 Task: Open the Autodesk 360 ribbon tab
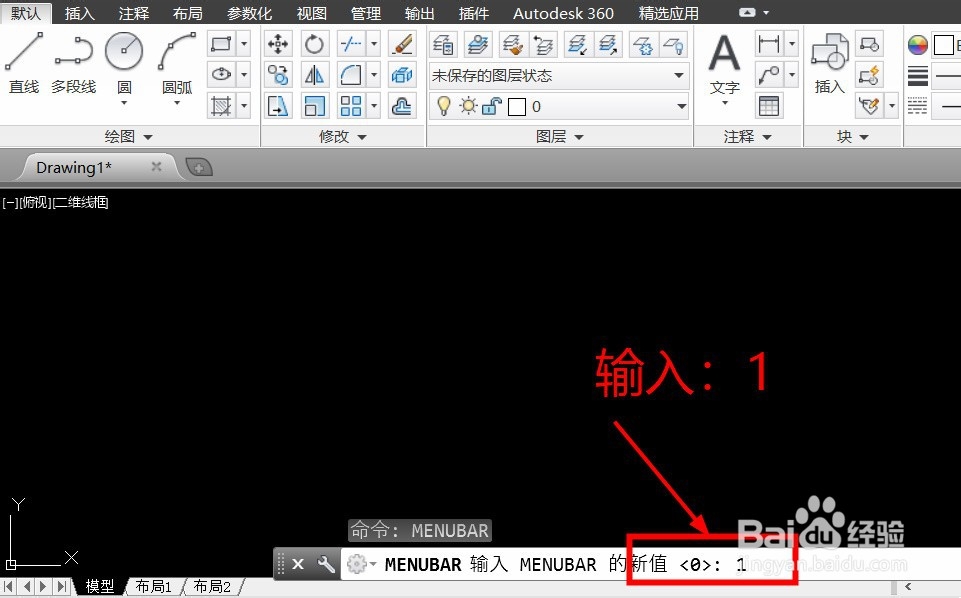tap(563, 13)
